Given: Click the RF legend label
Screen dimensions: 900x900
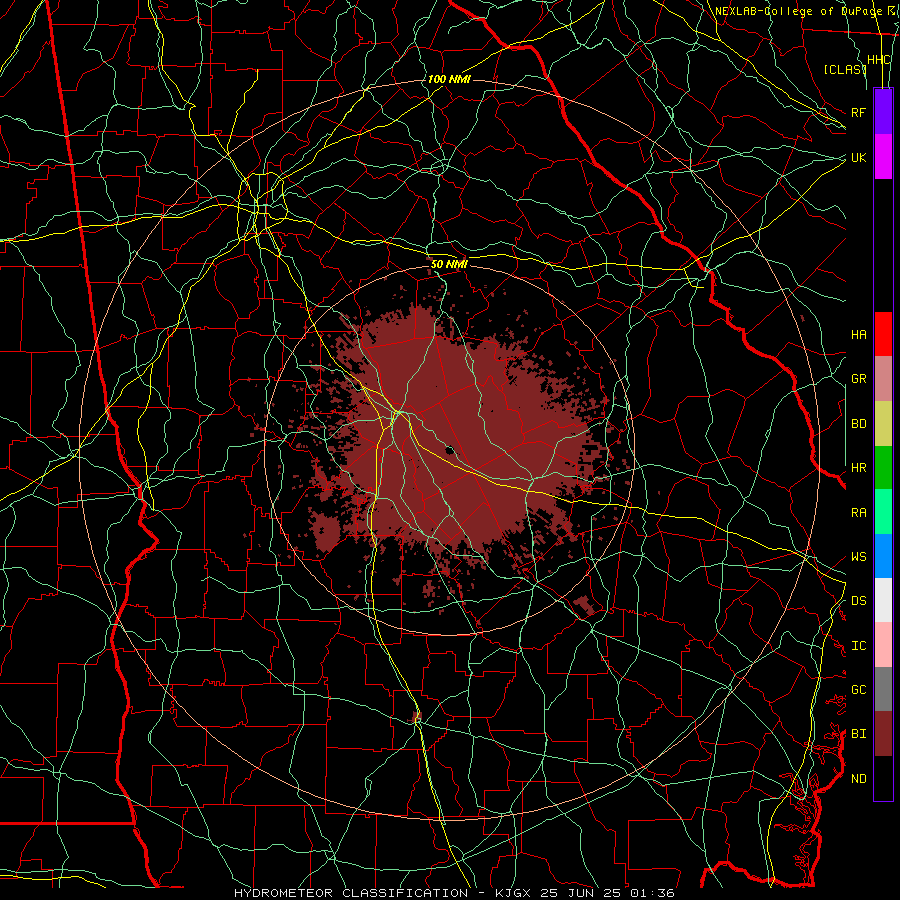Looking at the screenshot, I should click(858, 112).
